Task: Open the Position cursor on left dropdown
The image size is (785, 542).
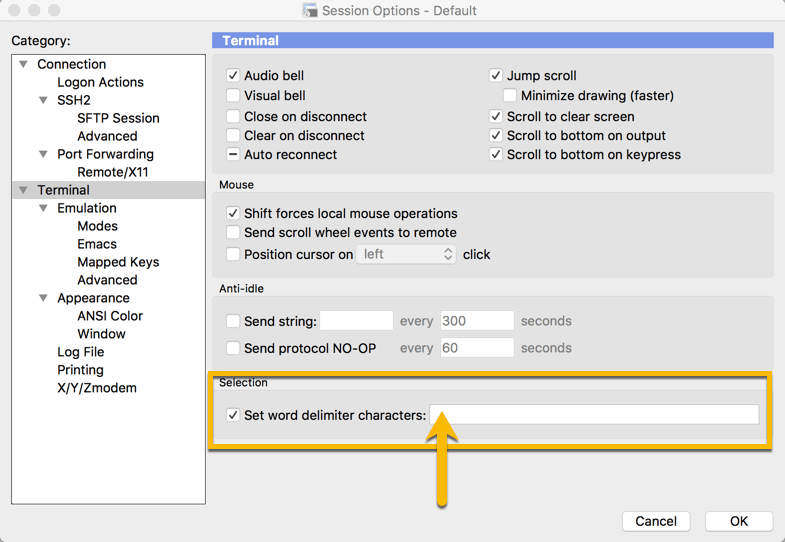Action: [406, 255]
